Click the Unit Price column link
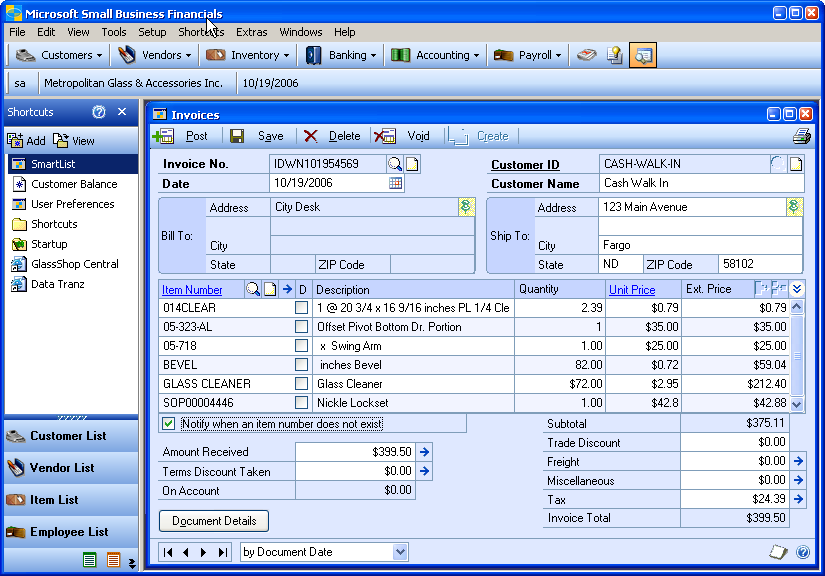The image size is (825, 576). [x=632, y=289]
